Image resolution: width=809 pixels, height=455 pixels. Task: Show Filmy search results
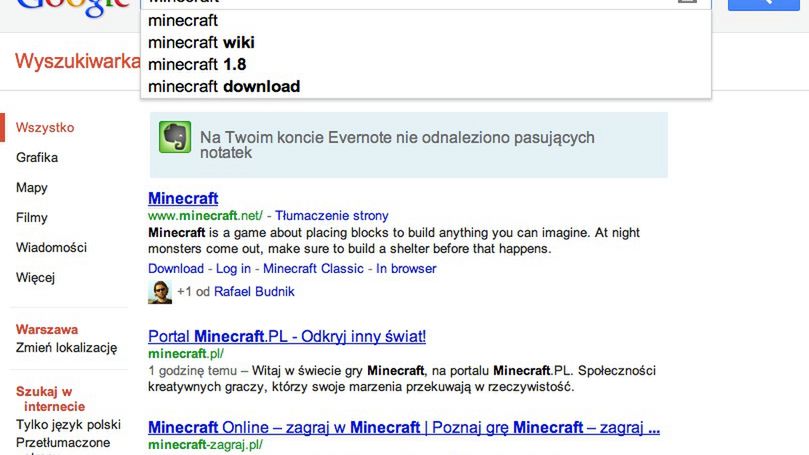tap(32, 218)
